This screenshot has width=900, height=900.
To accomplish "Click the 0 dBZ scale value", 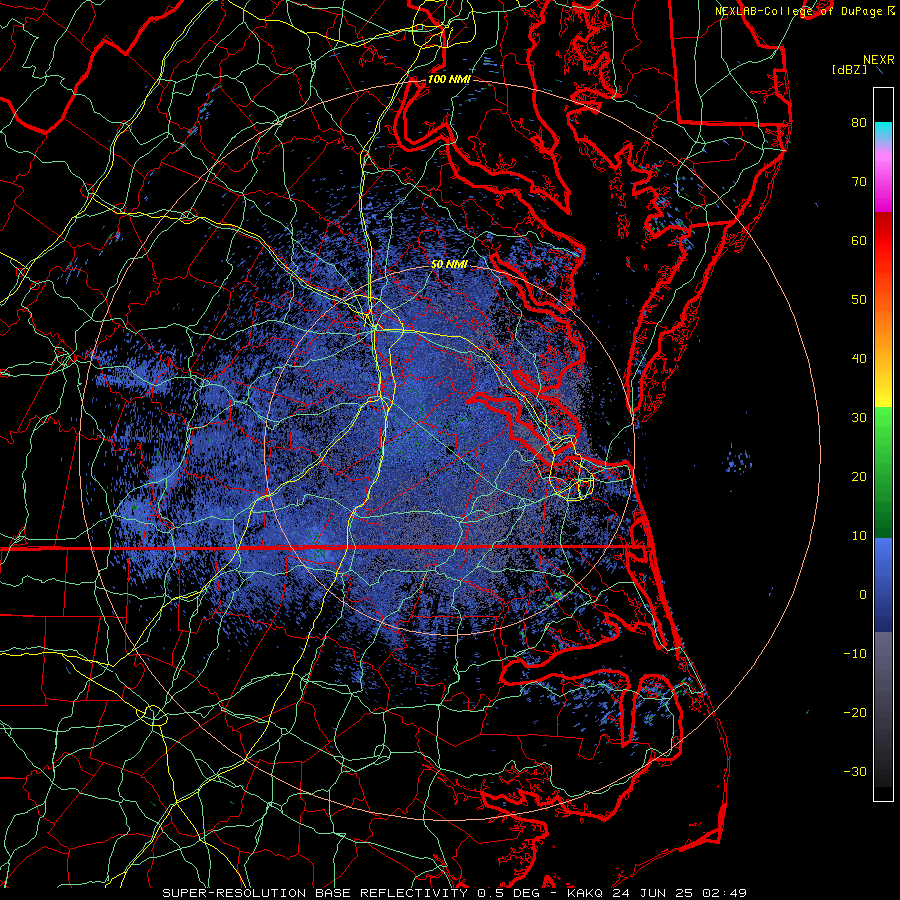I will click(863, 595).
